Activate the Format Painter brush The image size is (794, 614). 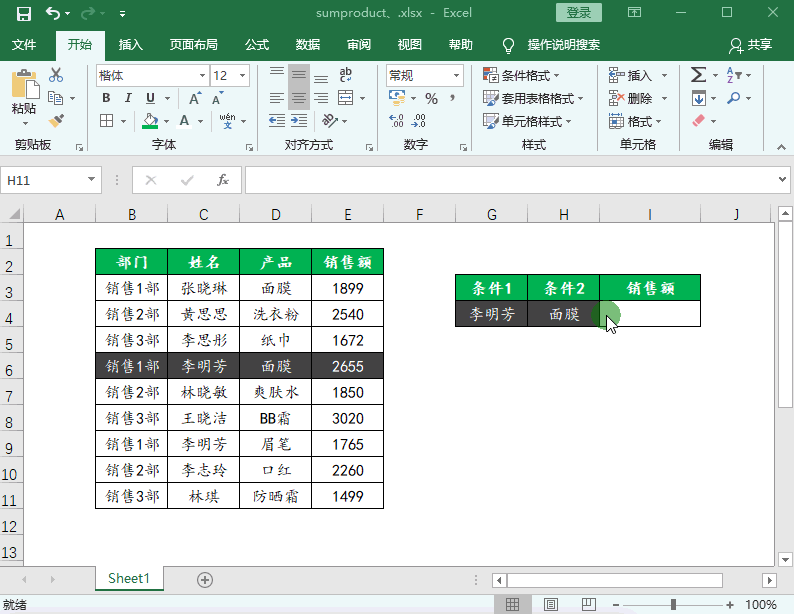[x=56, y=121]
